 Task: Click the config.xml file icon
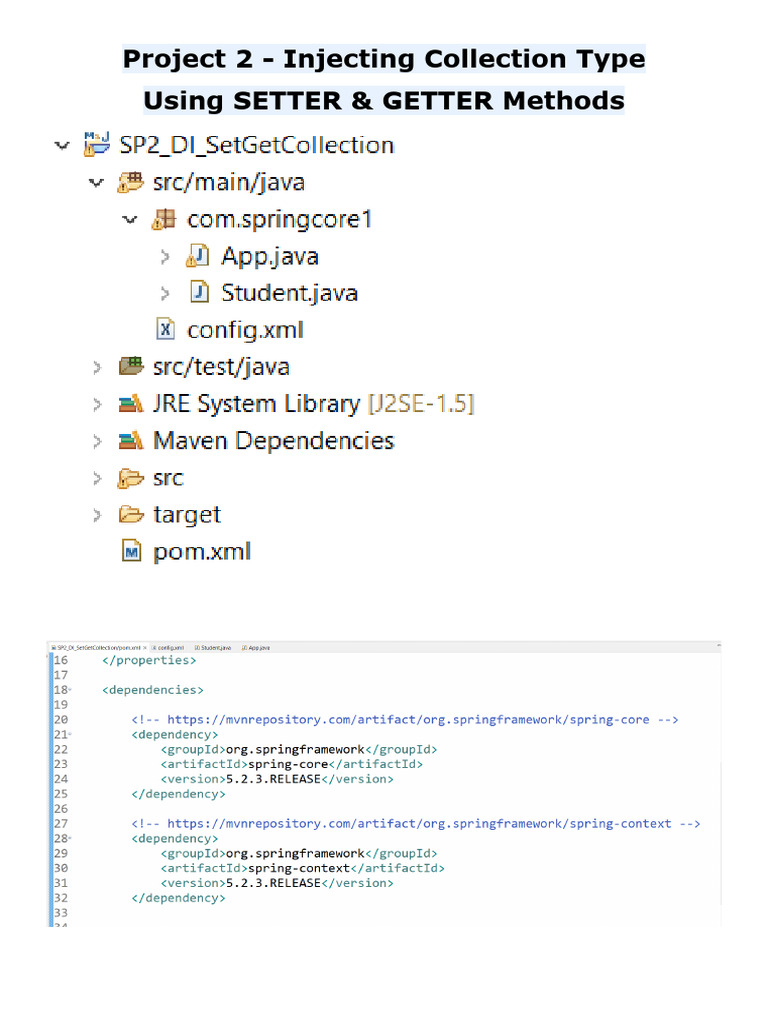coord(166,329)
